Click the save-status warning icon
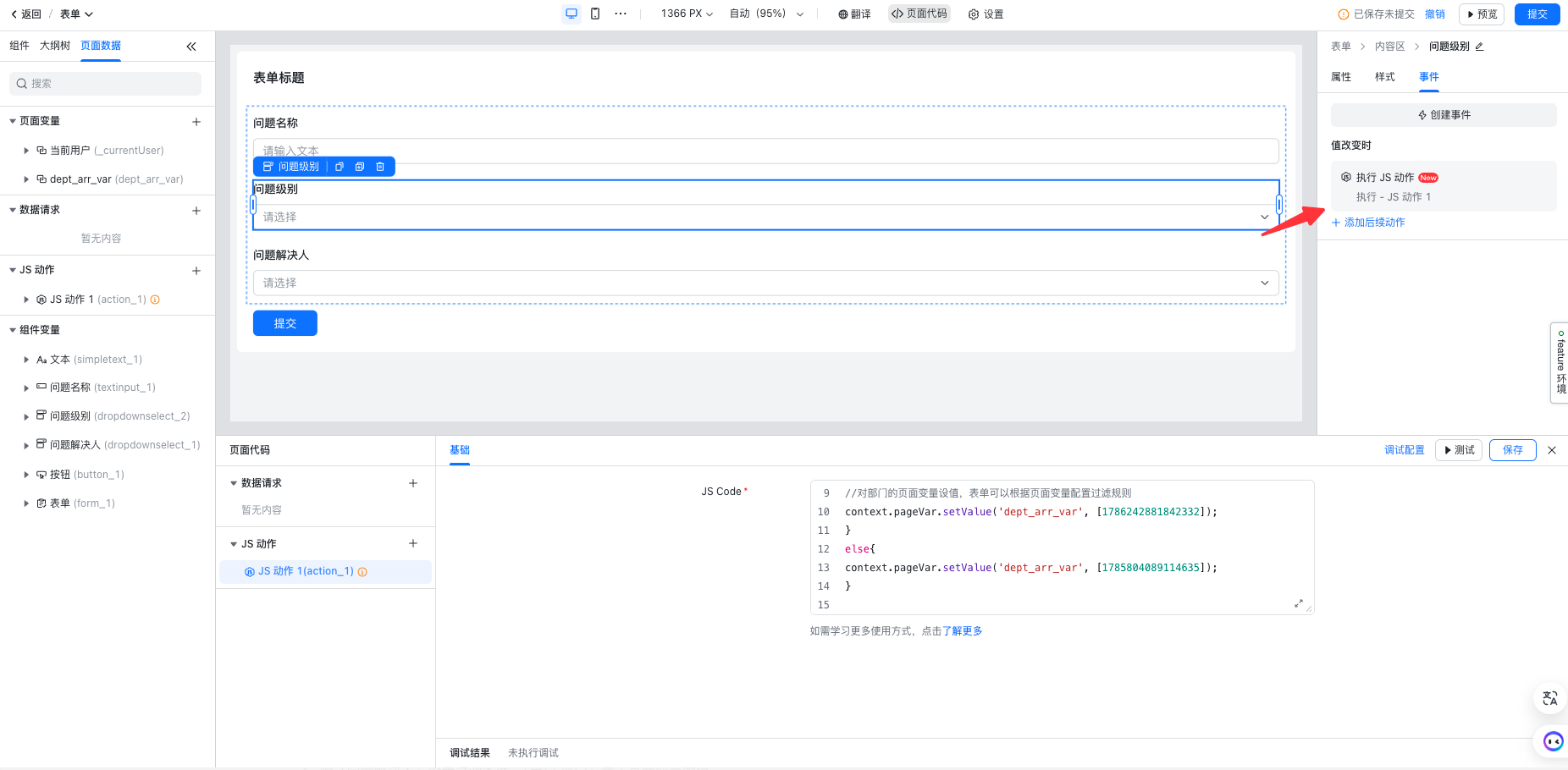This screenshot has height=770, width=1568. 1343,14
